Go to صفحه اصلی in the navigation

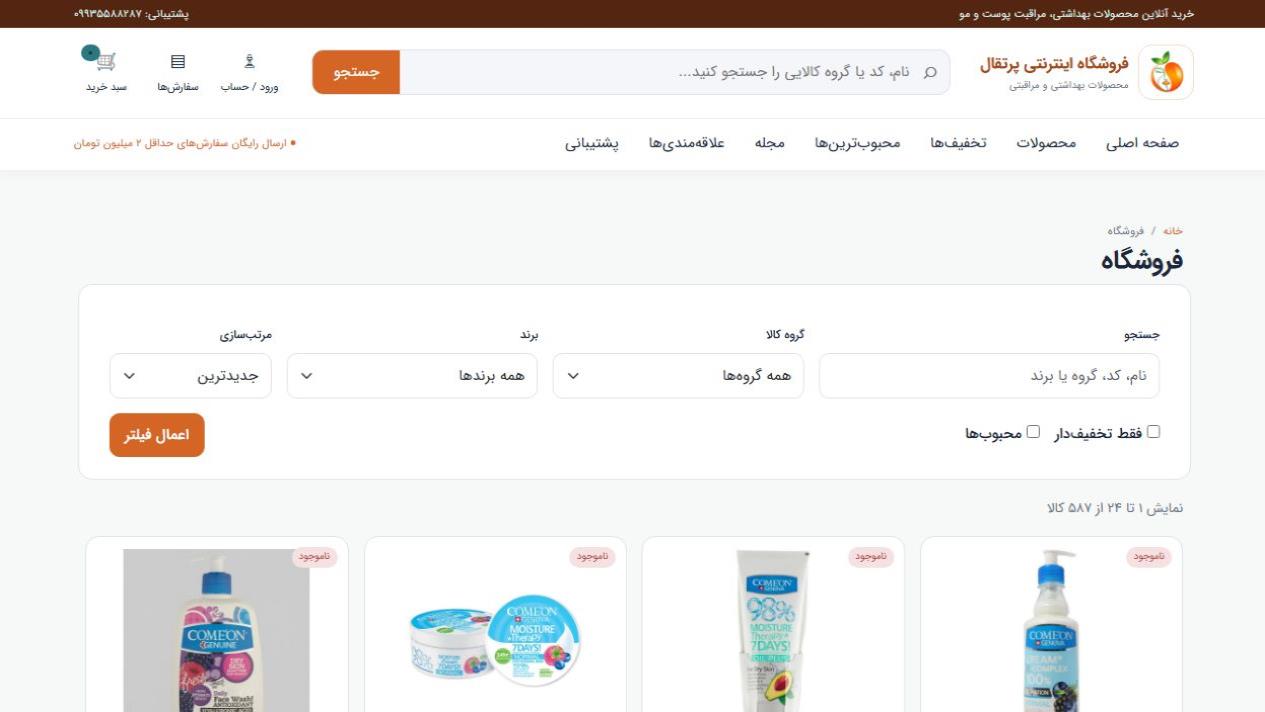click(1142, 143)
